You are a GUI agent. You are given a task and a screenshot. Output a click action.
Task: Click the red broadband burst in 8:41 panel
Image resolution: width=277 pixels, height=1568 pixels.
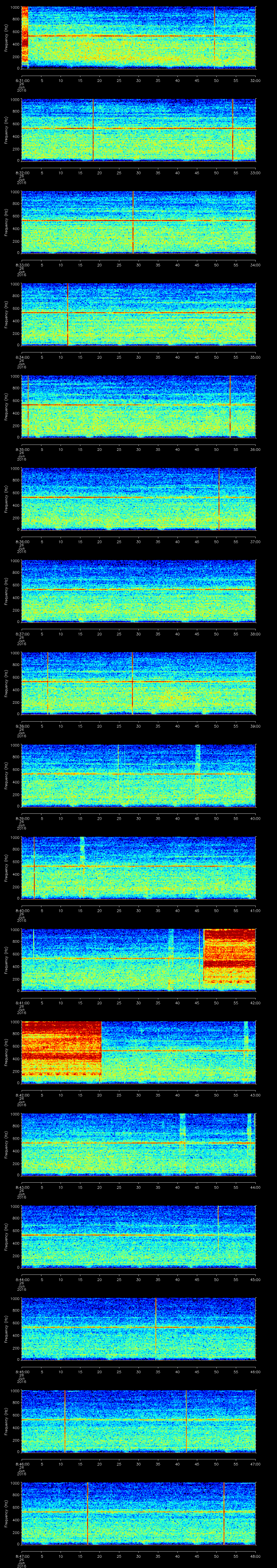(229, 956)
